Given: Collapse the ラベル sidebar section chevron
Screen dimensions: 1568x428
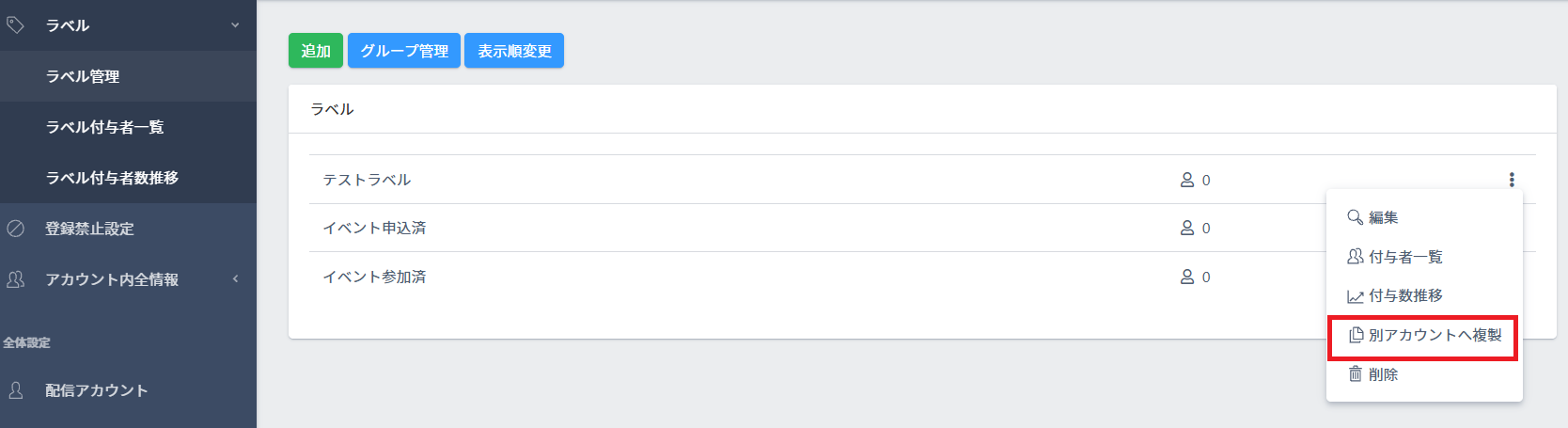Looking at the screenshot, I should tap(235, 25).
